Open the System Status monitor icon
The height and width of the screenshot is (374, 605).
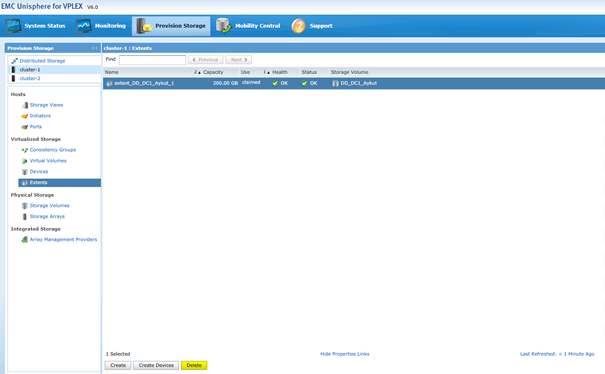14,26
